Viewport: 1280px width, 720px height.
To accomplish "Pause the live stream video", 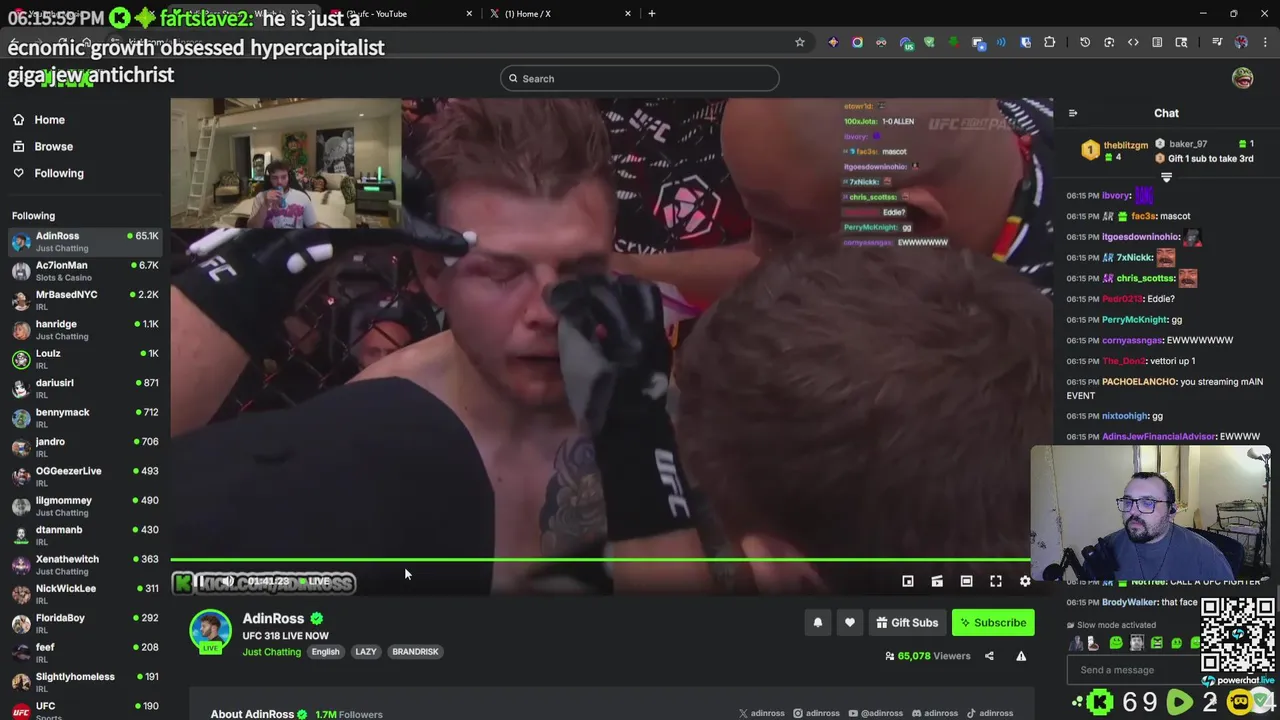I will click(199, 581).
